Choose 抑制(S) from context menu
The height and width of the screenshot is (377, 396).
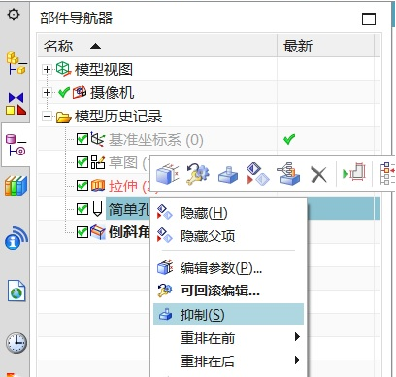tap(228, 314)
